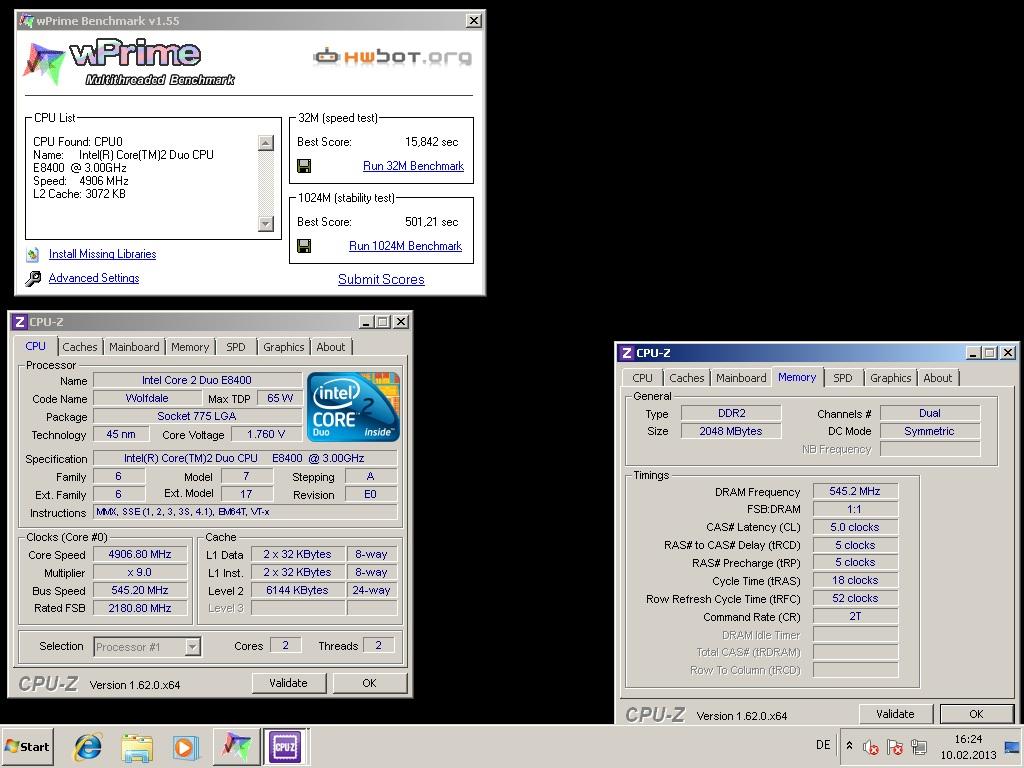Viewport: 1024px width, 768px height.
Task: Switch to Mainboard tab in left CPU-Z window
Action: point(134,347)
